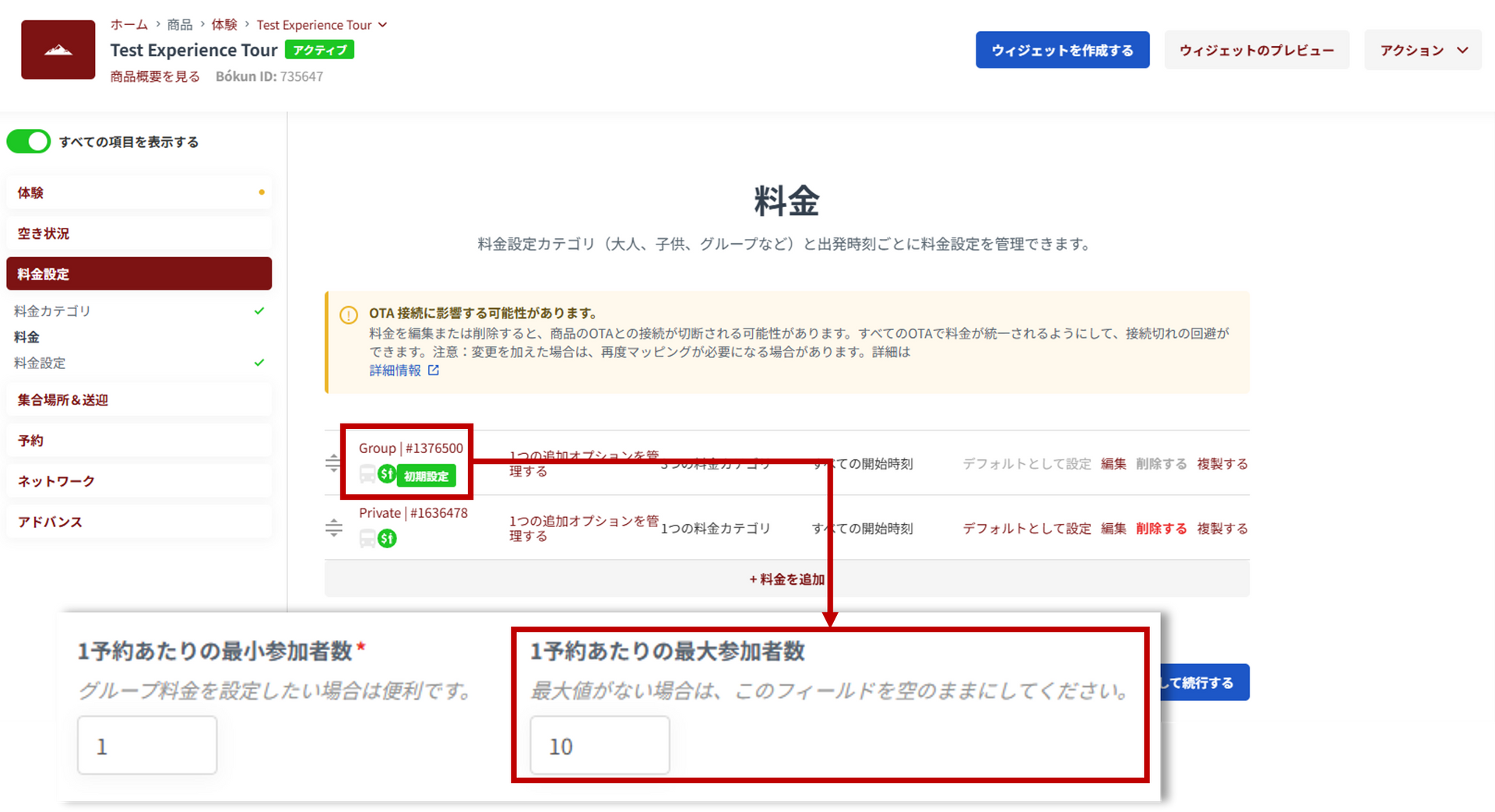The width and height of the screenshot is (1495, 812).
Task: Open the アクション dropdown menu
Action: tap(1423, 51)
